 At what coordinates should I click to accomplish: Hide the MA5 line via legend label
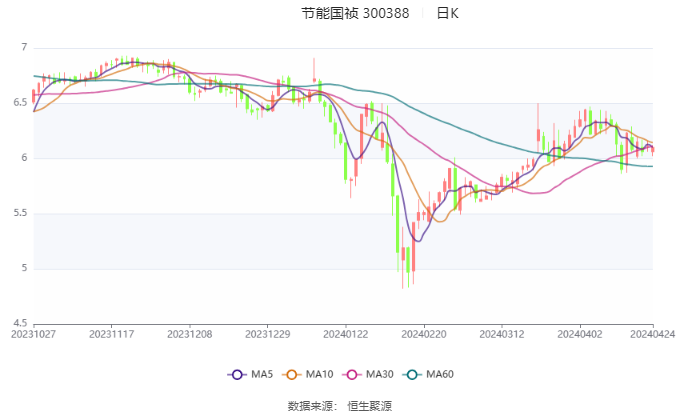coord(262,374)
